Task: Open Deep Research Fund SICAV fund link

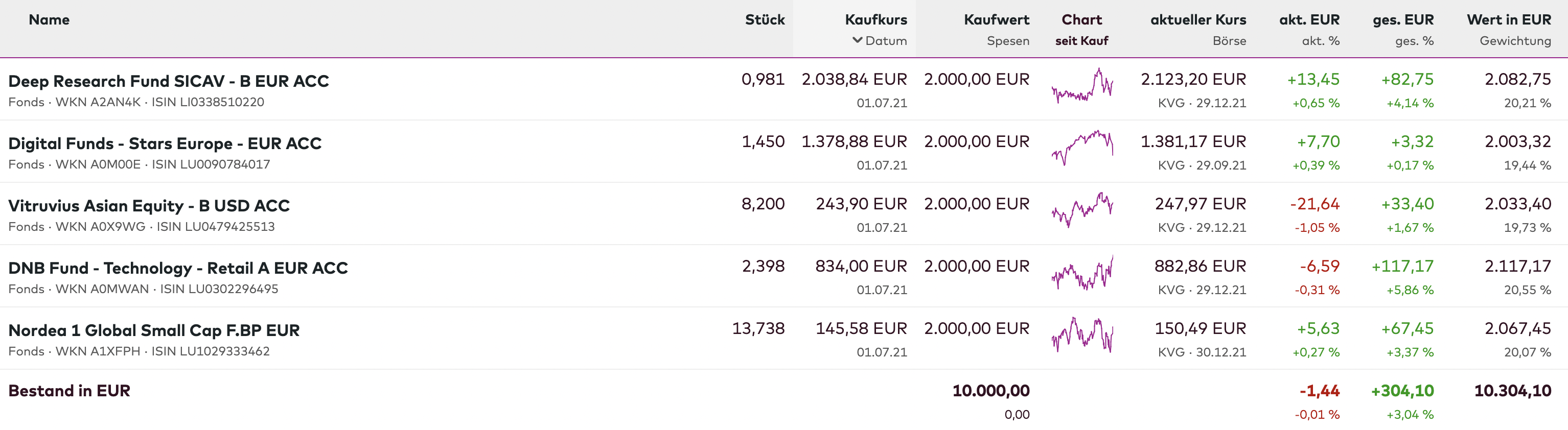Action: (x=169, y=81)
